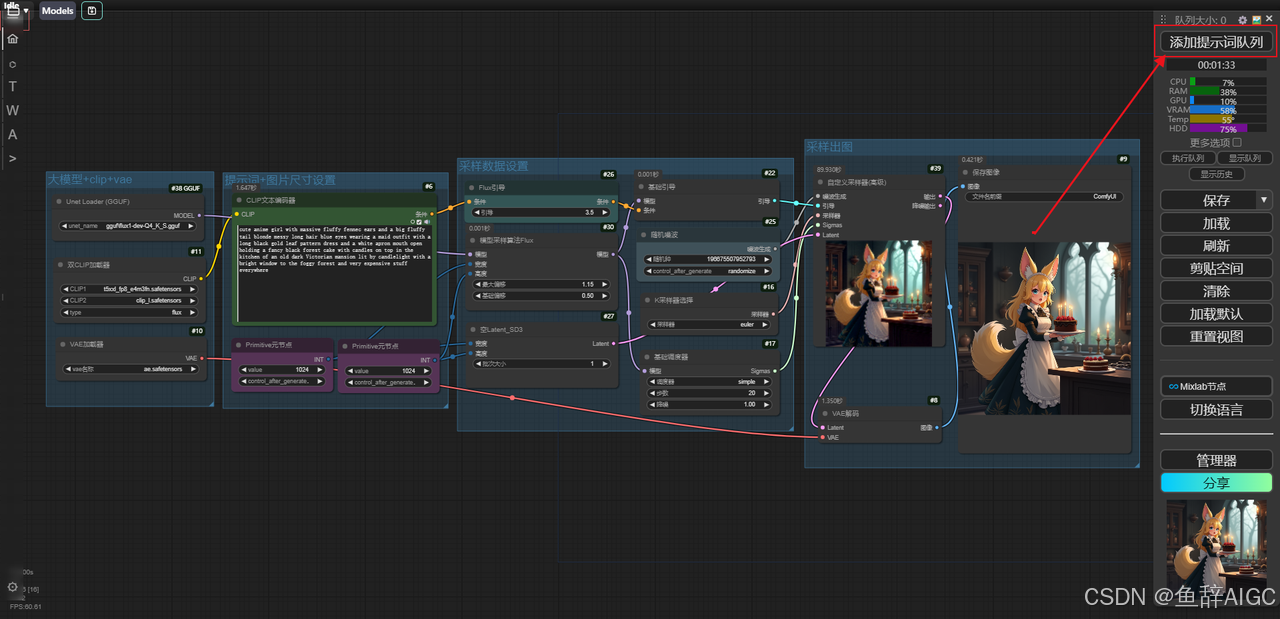Change vae名称 ae.safetensors combo value
Image resolution: width=1280 pixels, height=619 pixels.
click(x=129, y=369)
